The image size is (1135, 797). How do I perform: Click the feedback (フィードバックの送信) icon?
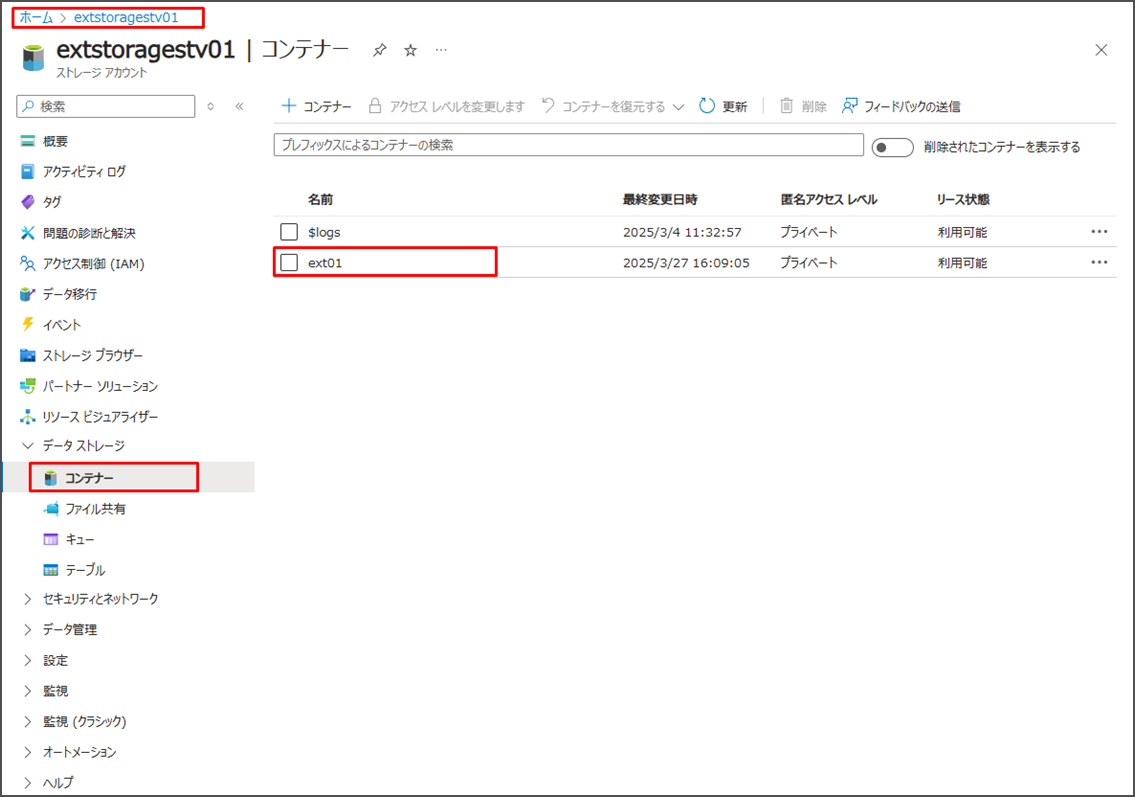click(850, 106)
